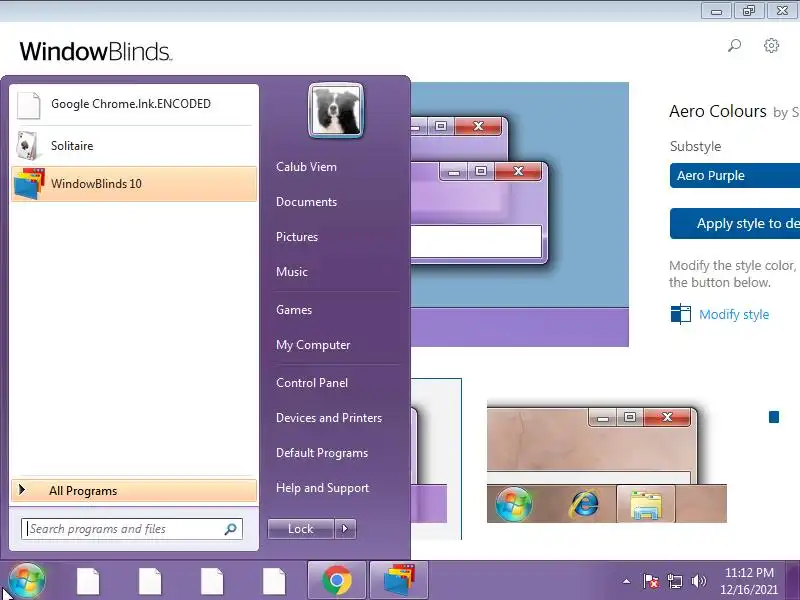Open the fourth blank file taskbar icon
This screenshot has width=800, height=600.
tap(274, 581)
